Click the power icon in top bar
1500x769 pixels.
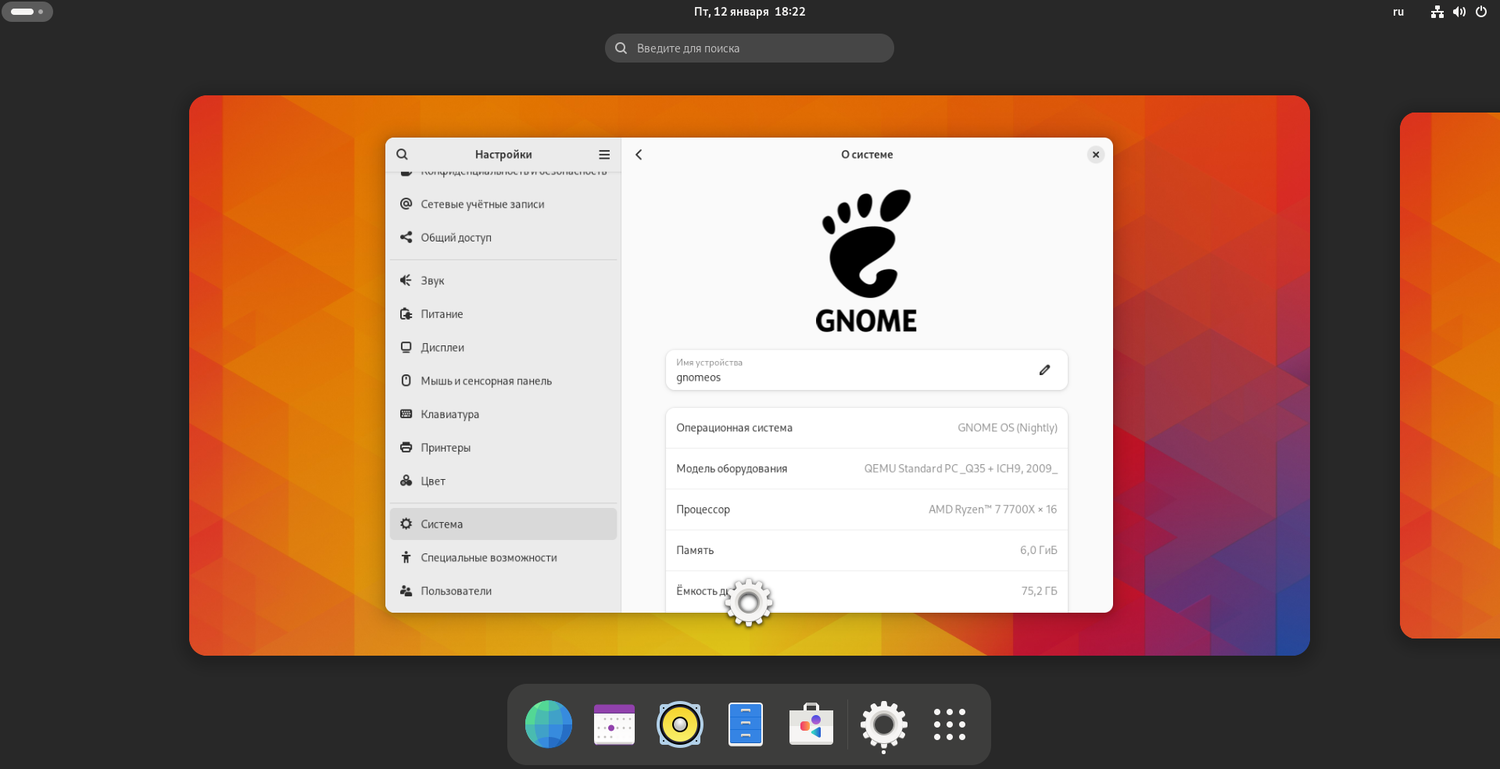(x=1481, y=12)
